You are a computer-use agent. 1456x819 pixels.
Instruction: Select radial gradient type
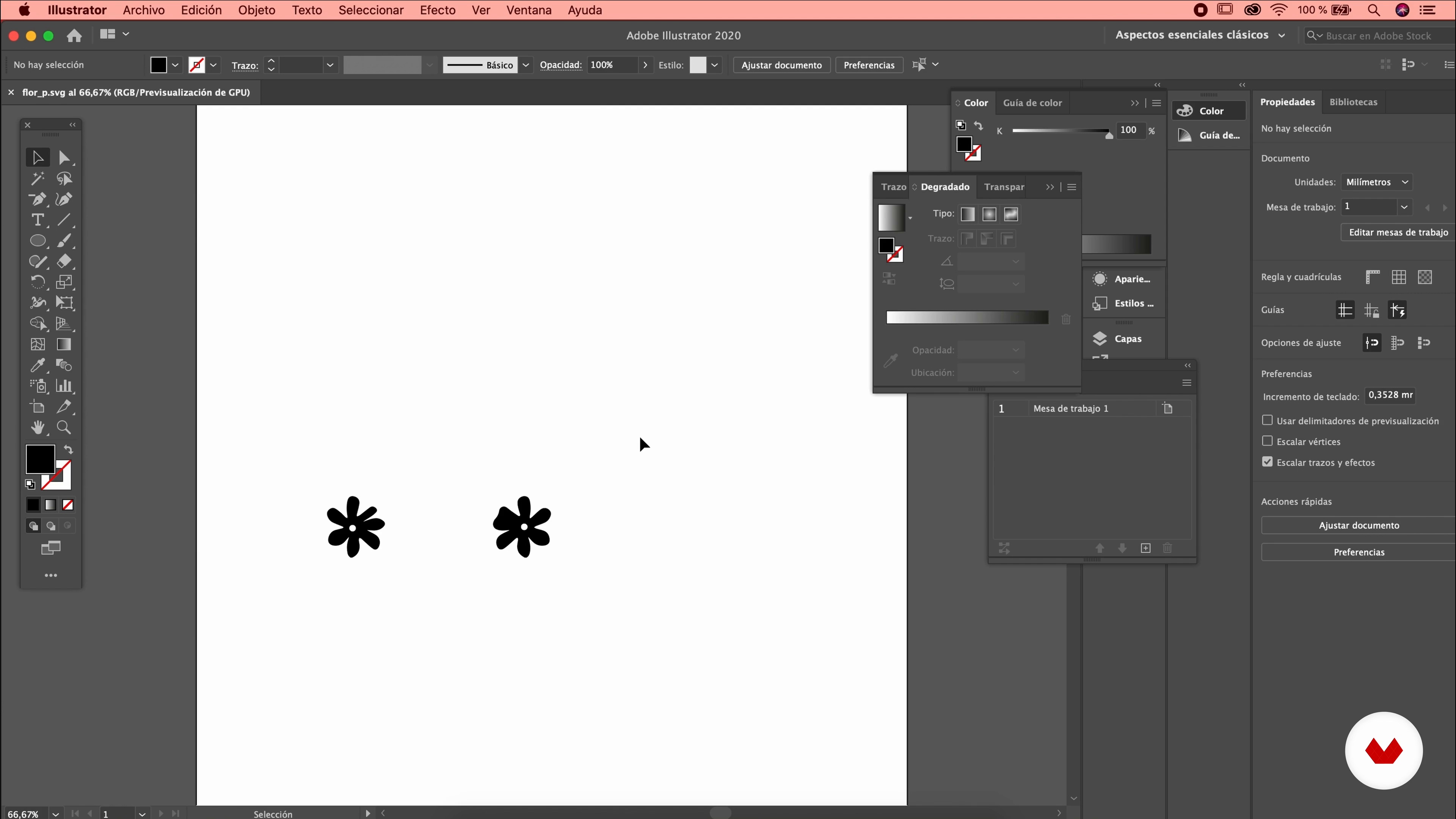pyautogui.click(x=989, y=214)
